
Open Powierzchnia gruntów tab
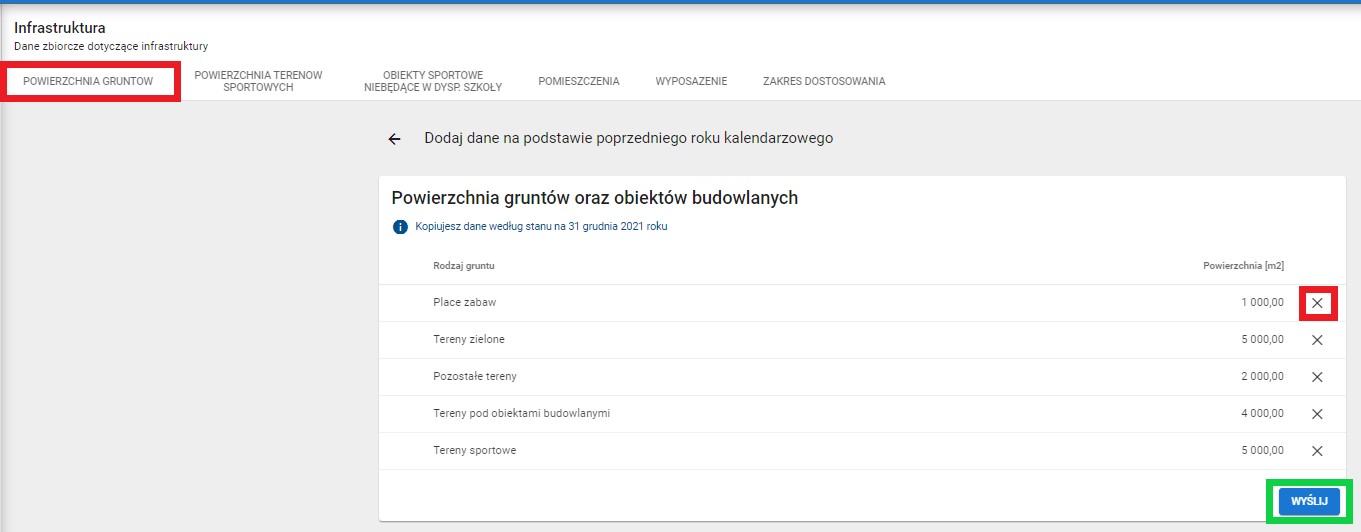pyautogui.click(x=89, y=81)
